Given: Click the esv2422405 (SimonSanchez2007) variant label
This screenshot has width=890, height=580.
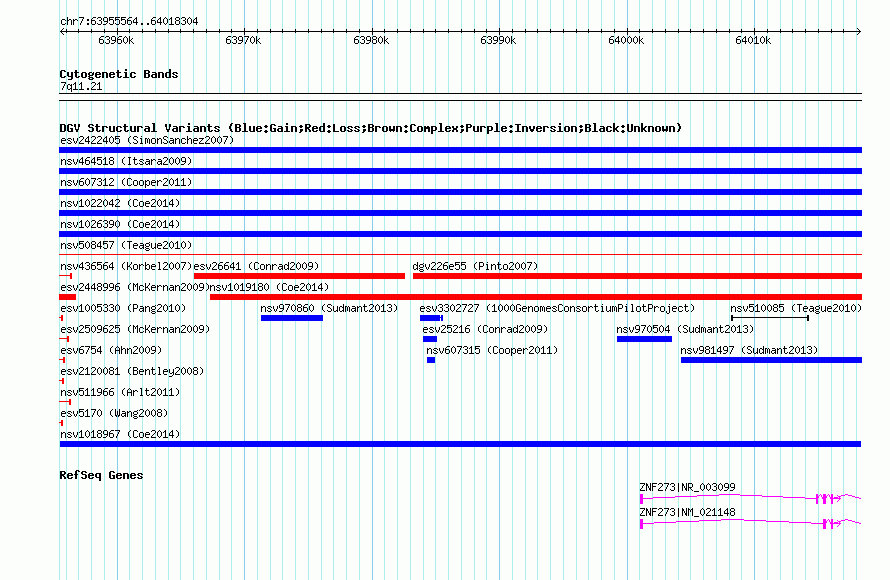Looking at the screenshot, I should pyautogui.click(x=147, y=140).
